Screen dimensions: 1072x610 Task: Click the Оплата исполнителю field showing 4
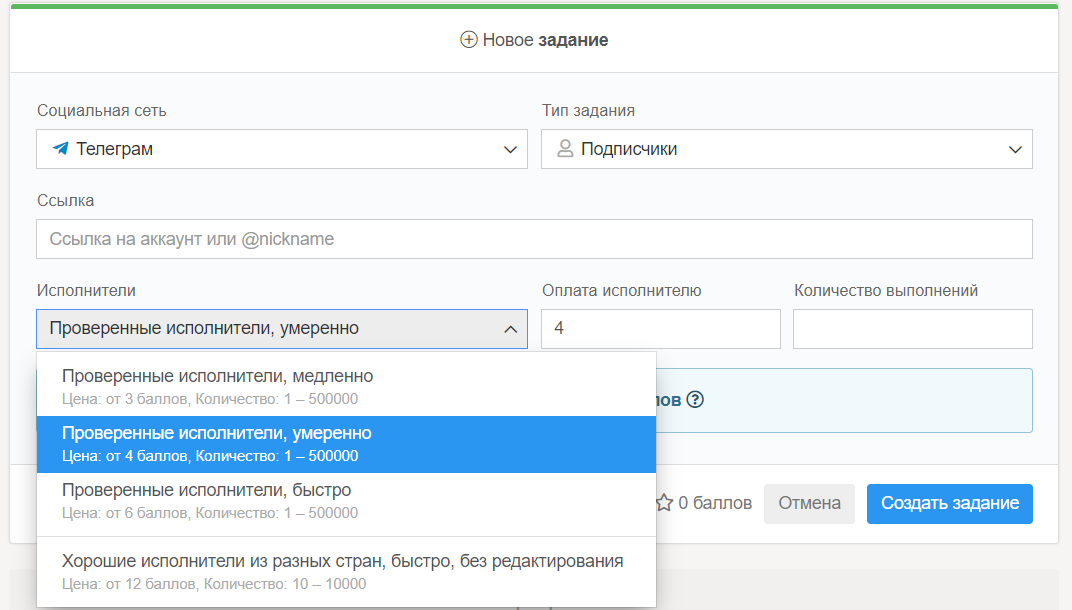pos(660,329)
